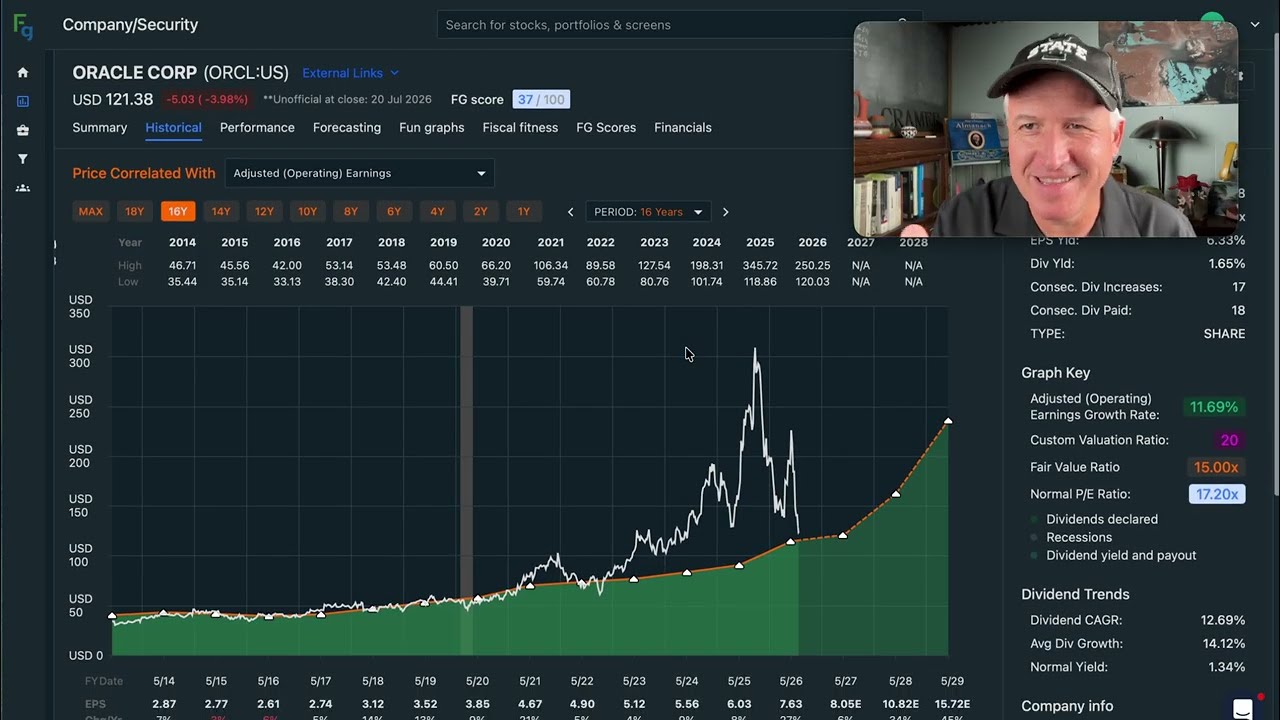Viewport: 1280px width, 720px height.
Task: Switch to the Forecasting tab
Action: [347, 127]
